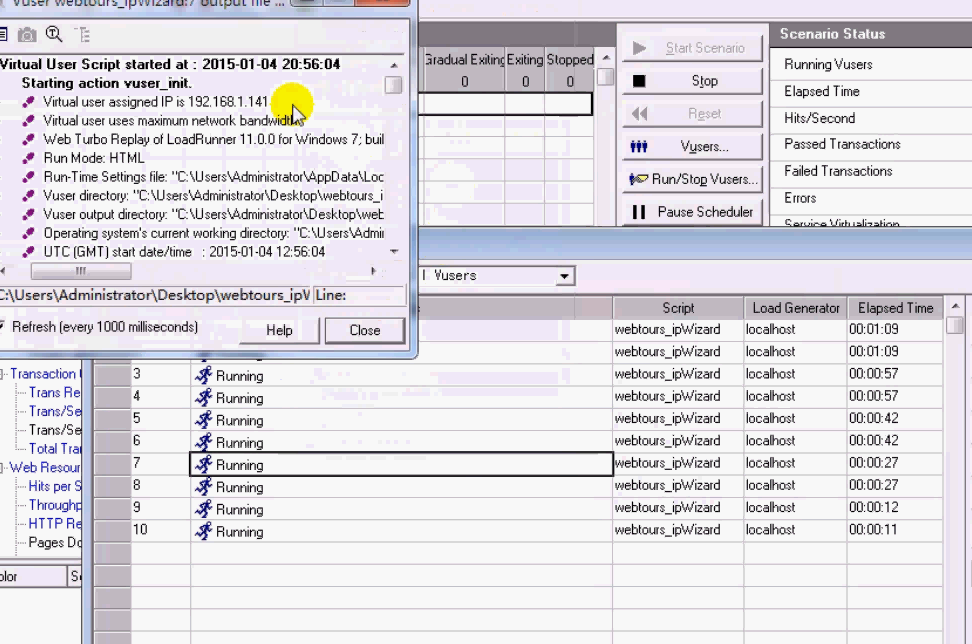Viewport: 972px width, 644px height.
Task: Click icon beside 'Virtual user assigned IP' line
Action: click(28, 102)
